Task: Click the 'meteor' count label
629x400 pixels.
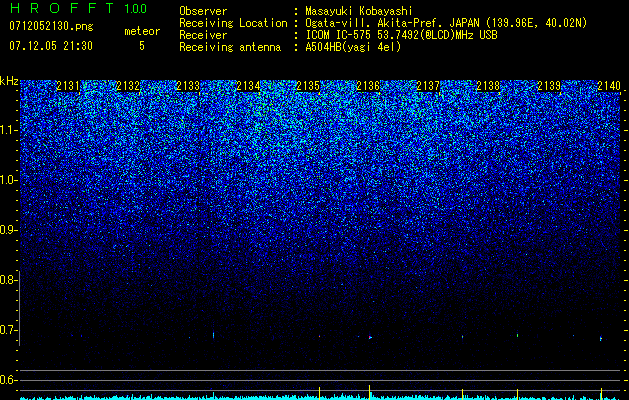Action: point(142,31)
